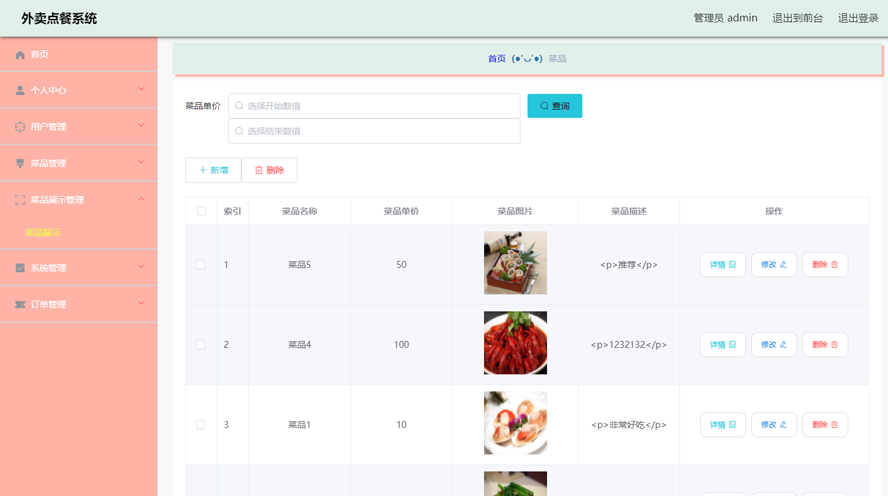888x496 pixels.
Task: Click search icon in 选择开始数值 field
Action: click(239, 106)
